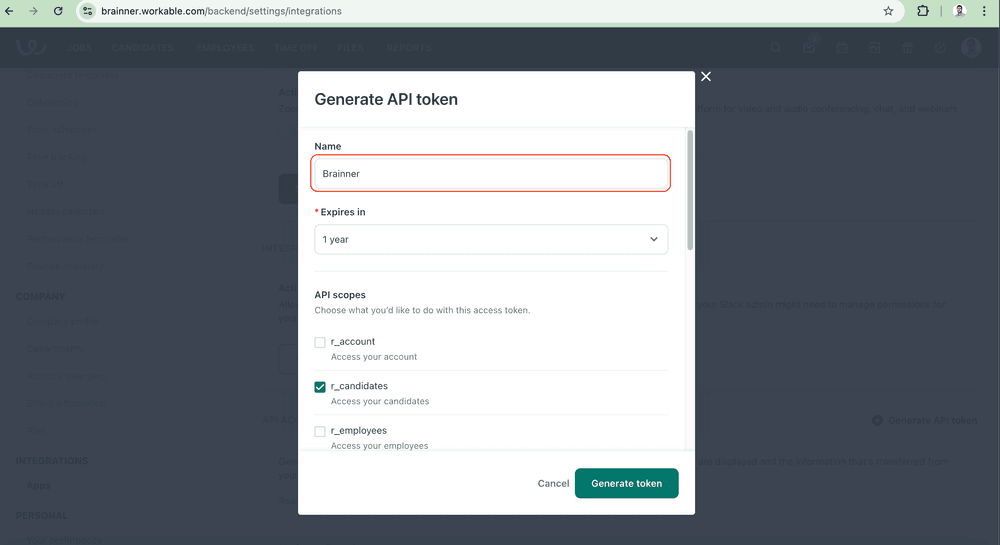Open Time tracking in the settings sidebar

coord(57,157)
